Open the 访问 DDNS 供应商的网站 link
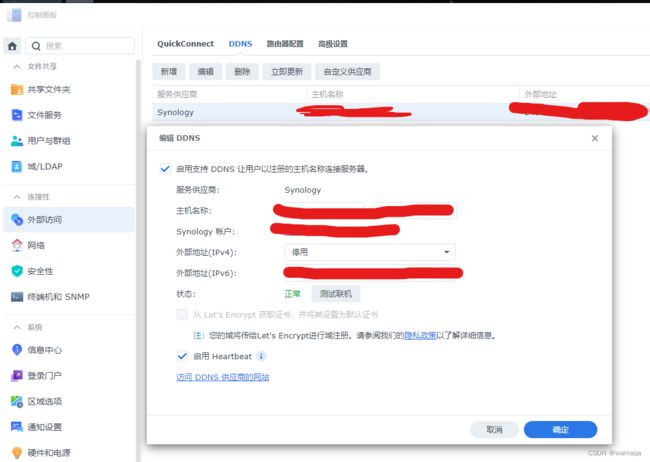The height and width of the screenshot is (462, 650). [223, 377]
